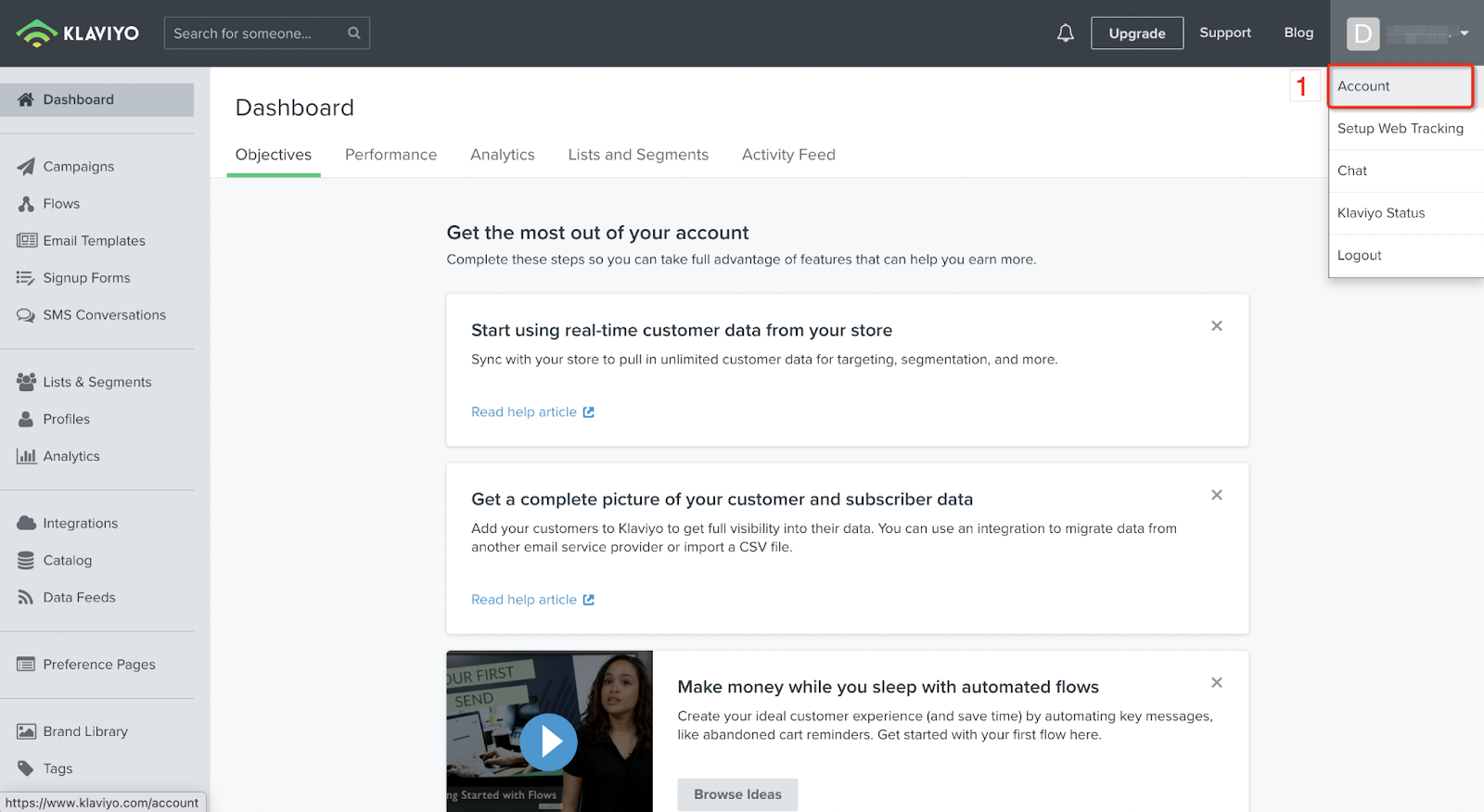Click the Email Templates icon

[x=27, y=240]
